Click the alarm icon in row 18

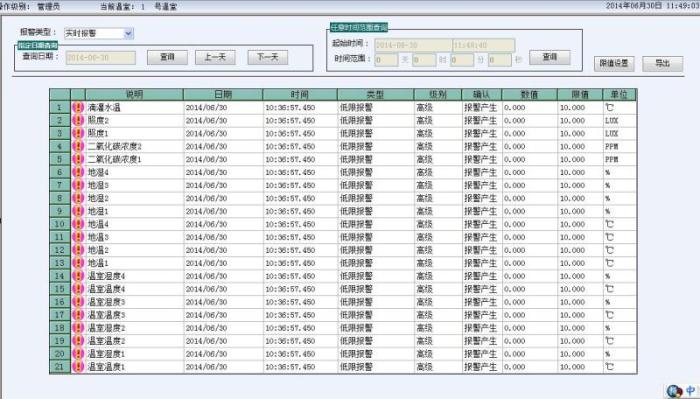click(x=78, y=328)
